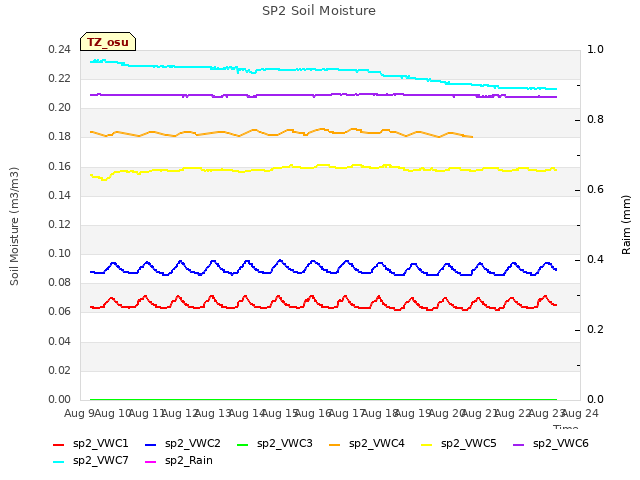Viewport: 640px width, 480px height.
Task: Click the Aug 24 x-axis tick label
Action: (580, 413)
